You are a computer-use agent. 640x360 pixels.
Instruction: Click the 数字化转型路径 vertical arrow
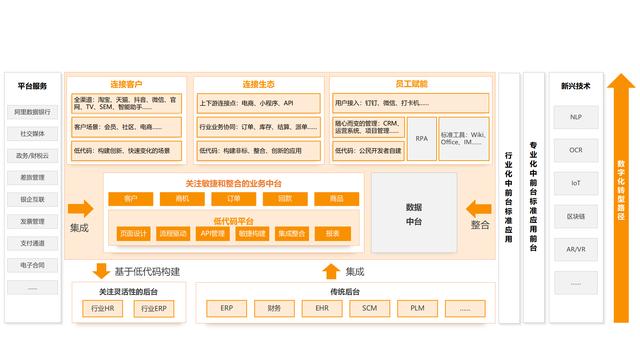621,198
